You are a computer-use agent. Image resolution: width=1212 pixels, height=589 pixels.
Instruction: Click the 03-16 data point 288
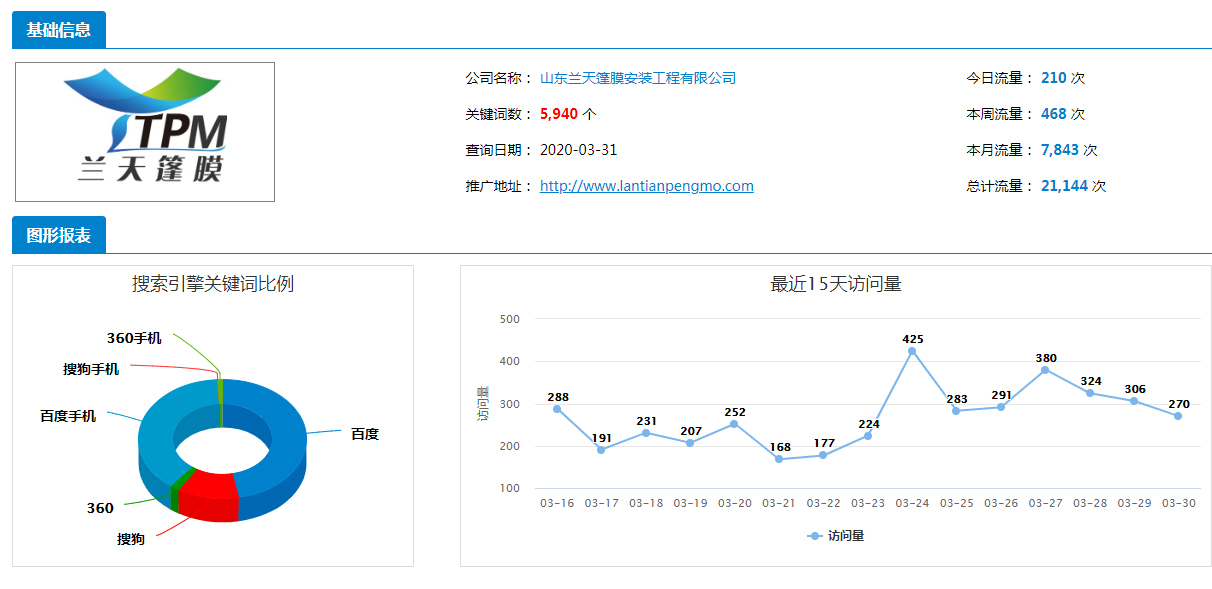click(x=557, y=409)
